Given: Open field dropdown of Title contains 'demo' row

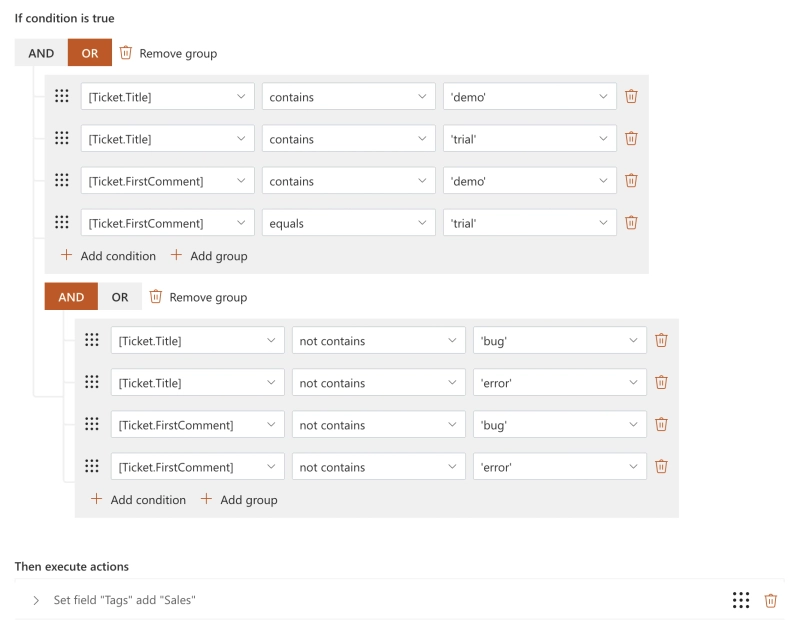Looking at the screenshot, I should (x=168, y=96).
